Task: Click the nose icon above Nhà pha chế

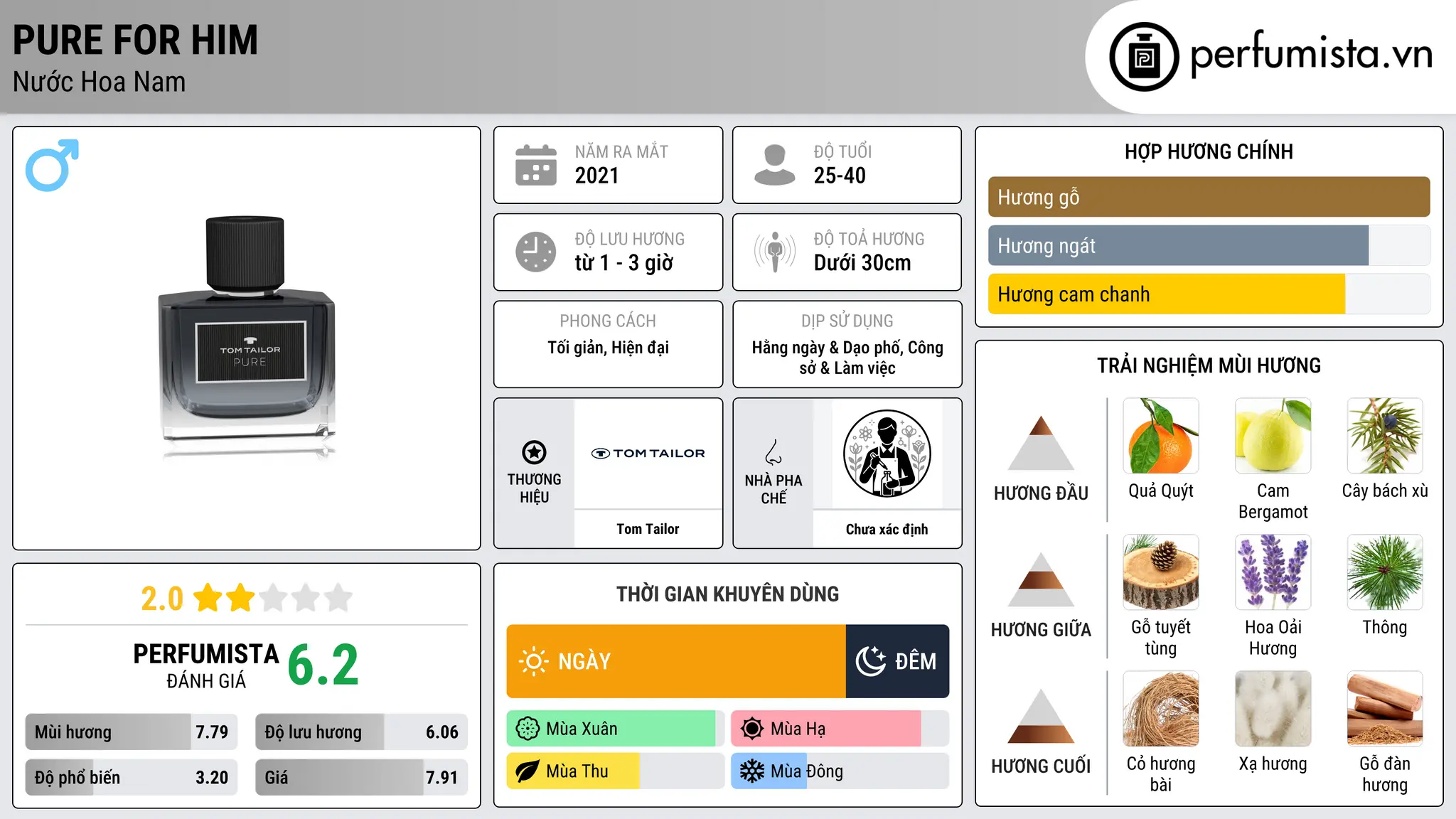Action: pyautogui.click(x=773, y=452)
